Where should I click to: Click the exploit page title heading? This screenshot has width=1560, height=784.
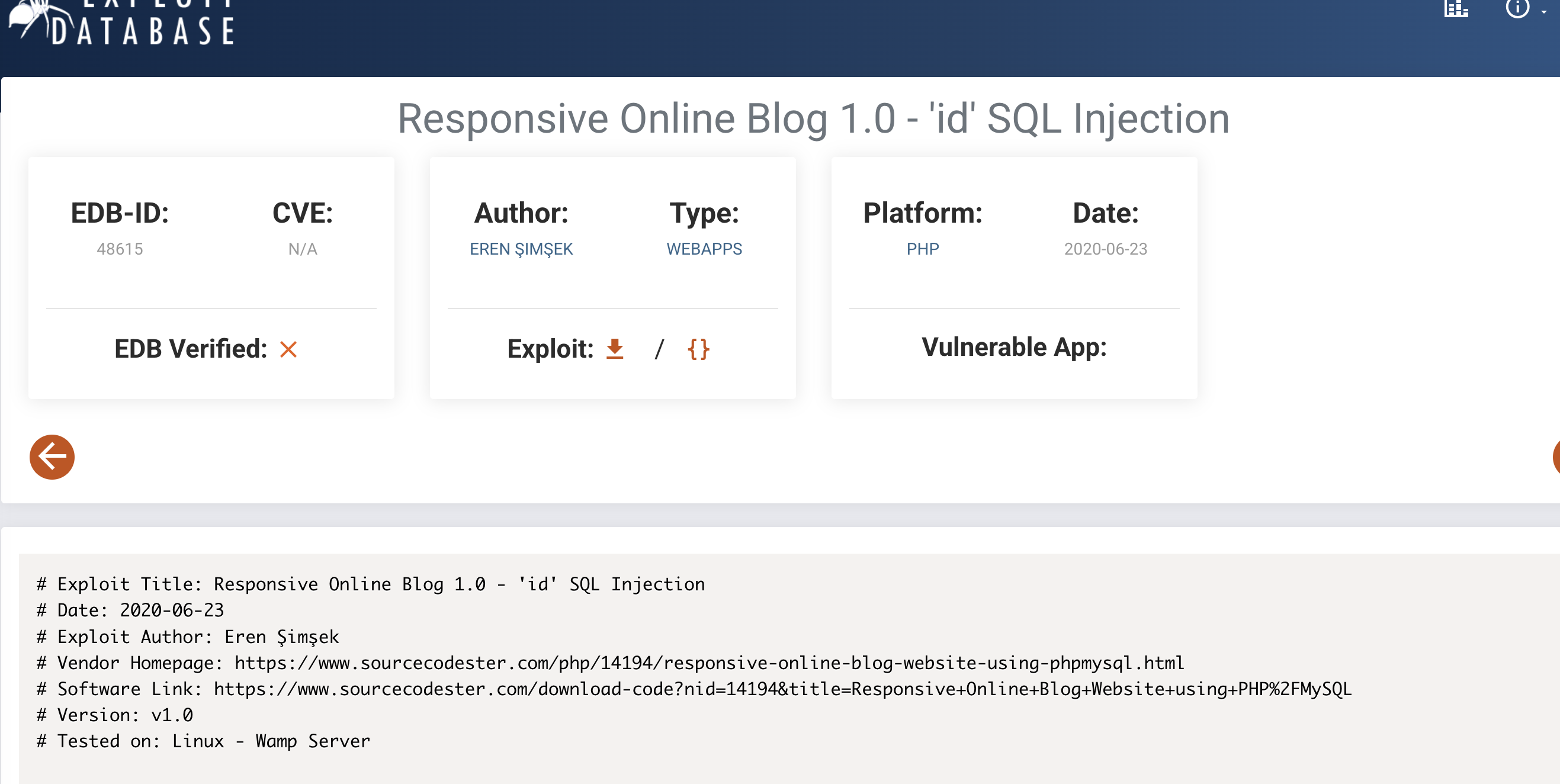813,118
